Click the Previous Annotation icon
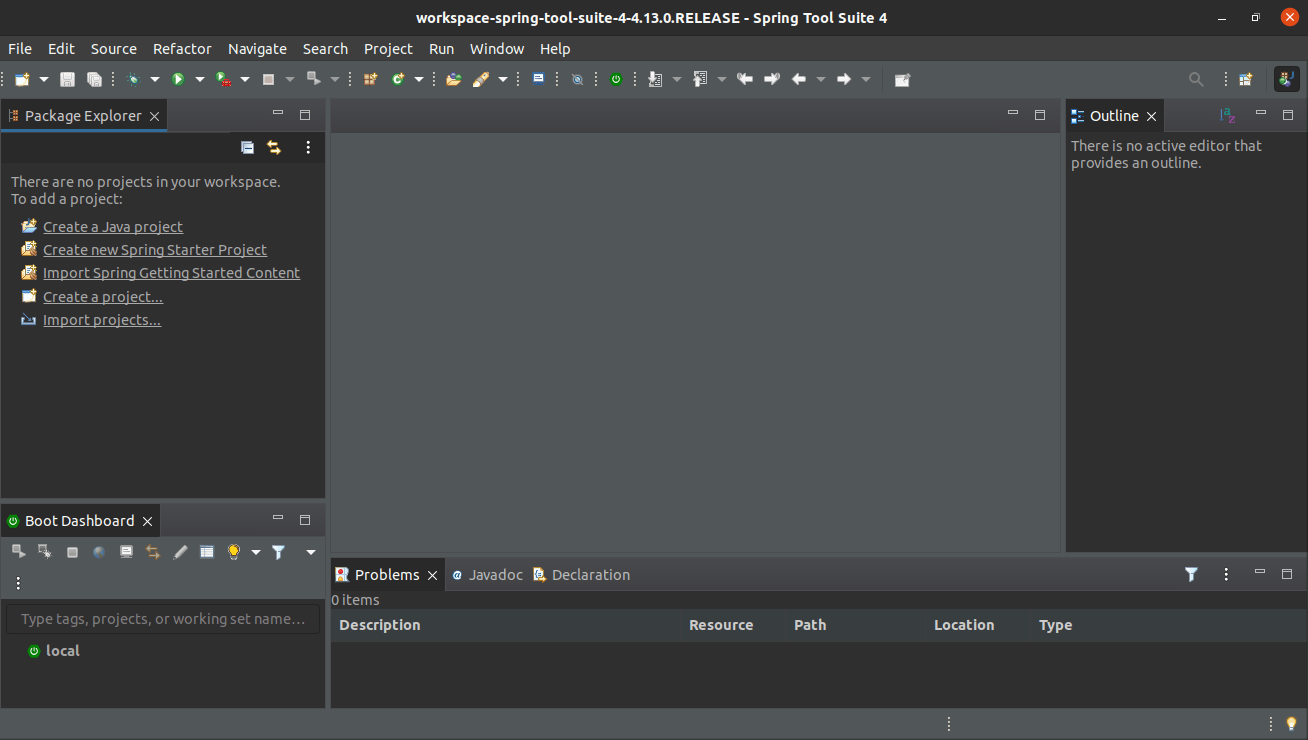 700,79
